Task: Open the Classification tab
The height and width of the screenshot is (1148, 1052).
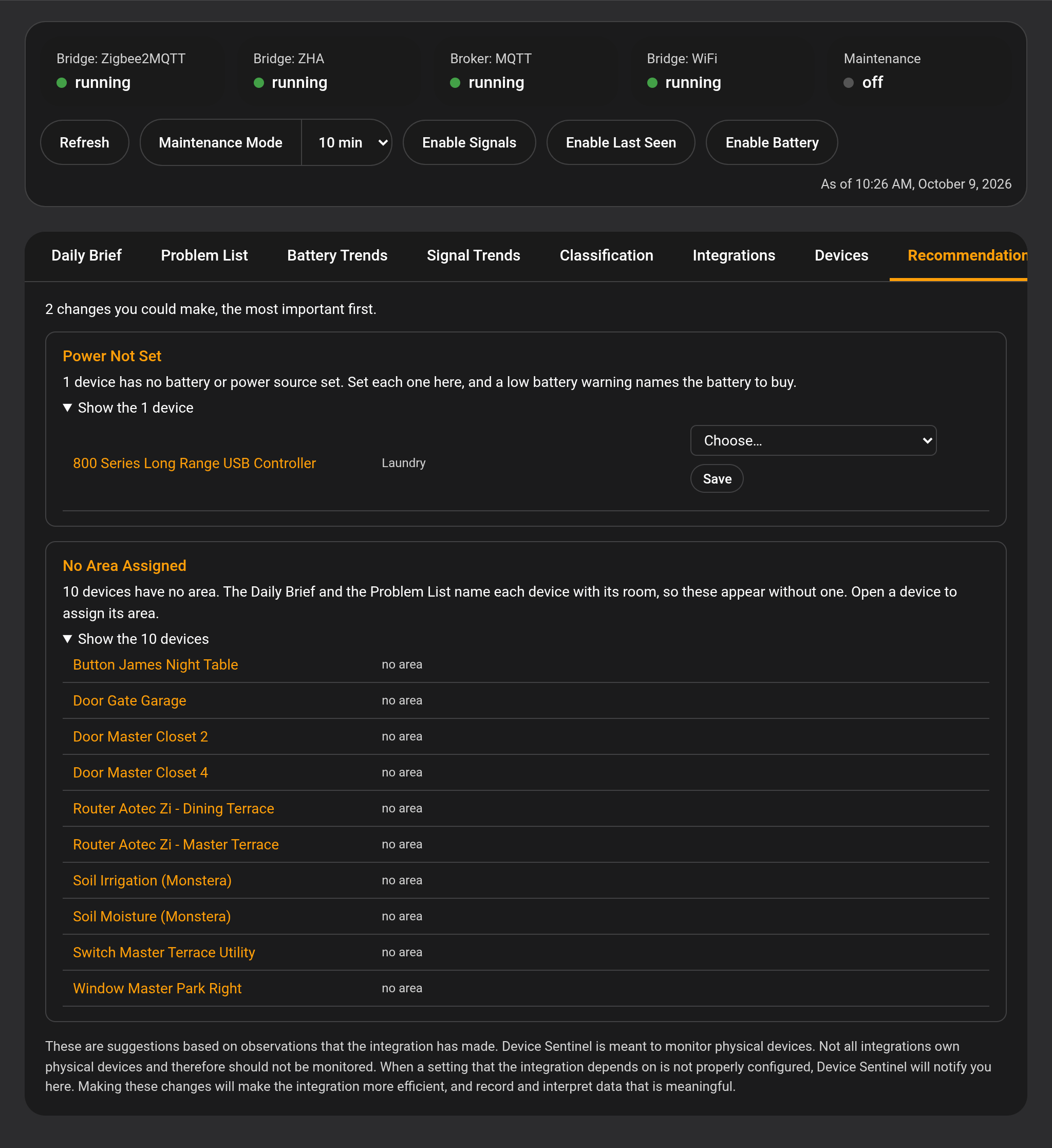Action: tap(606, 255)
